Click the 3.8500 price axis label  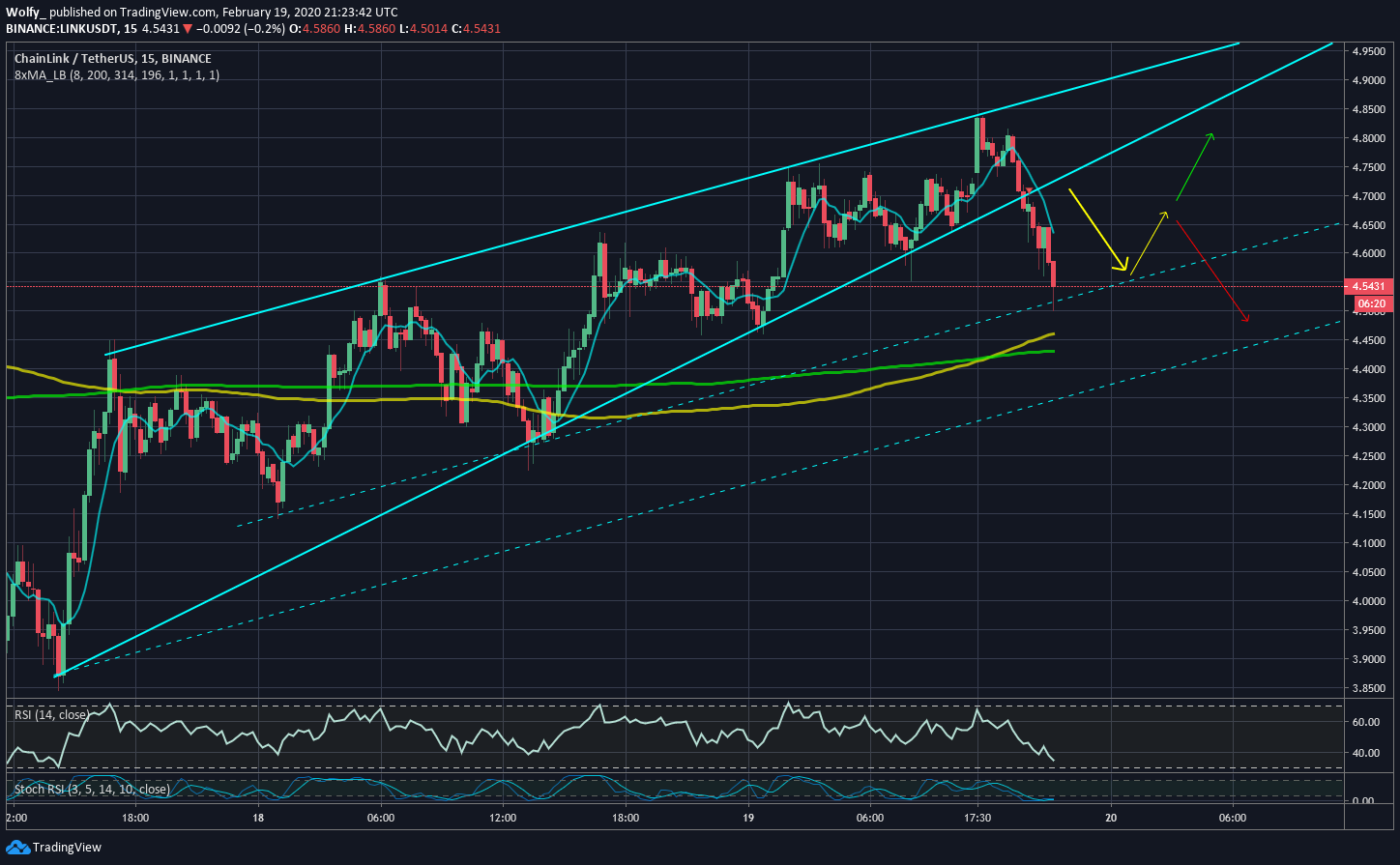coord(1371,689)
